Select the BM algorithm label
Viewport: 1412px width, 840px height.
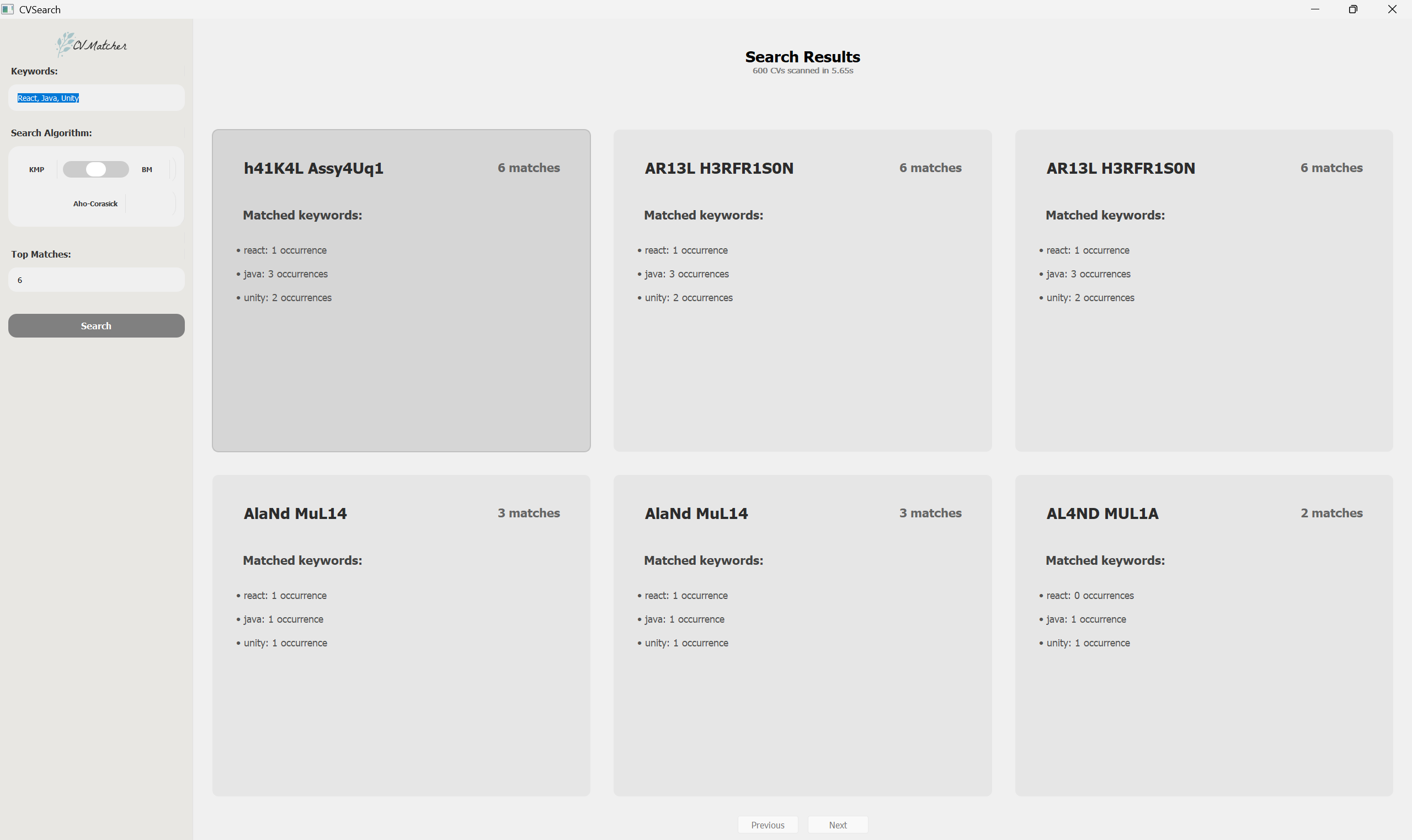pos(147,169)
